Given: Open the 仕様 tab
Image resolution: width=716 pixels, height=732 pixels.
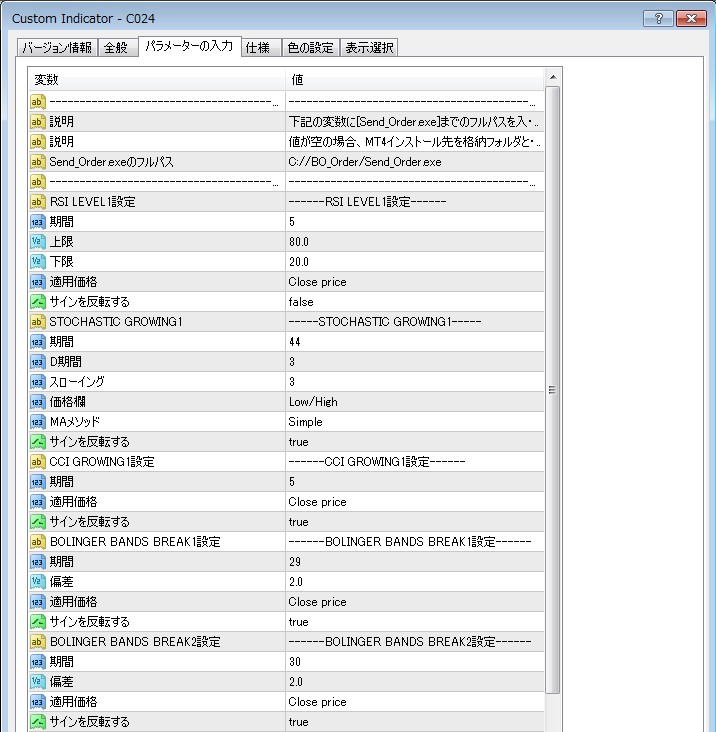Looking at the screenshot, I should click(261, 48).
